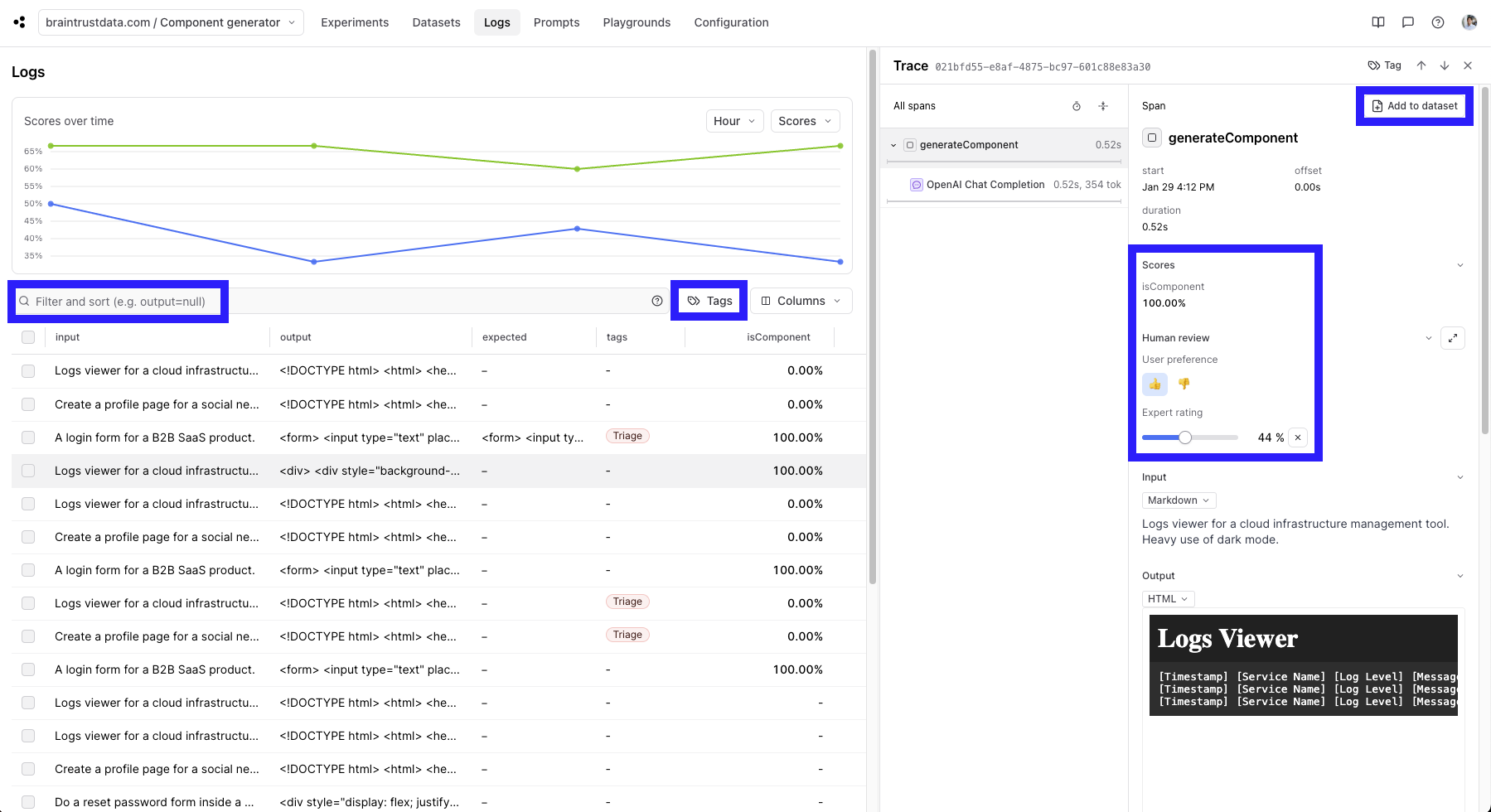Give a thumbs up user preference rating
Screen dimensions: 1491x812
pos(1155,384)
